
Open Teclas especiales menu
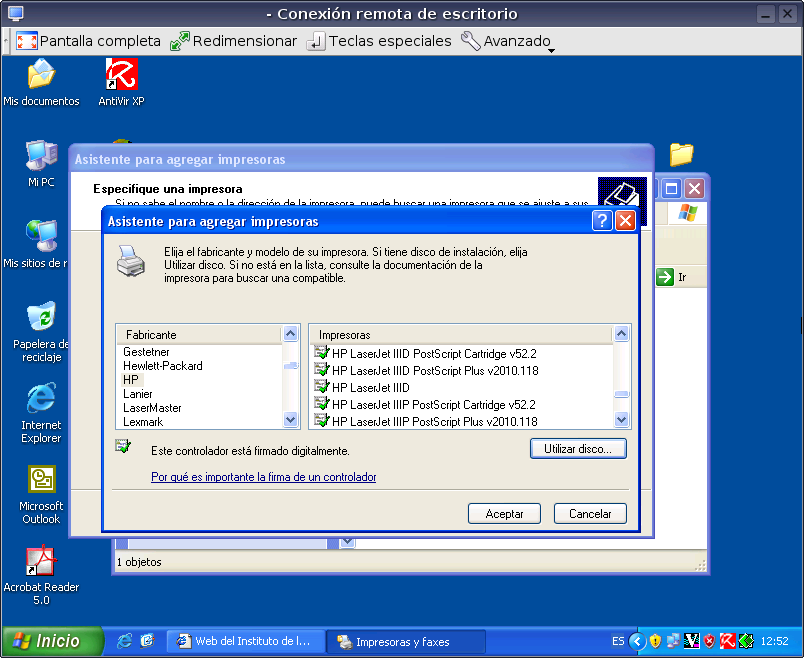pyautogui.click(x=379, y=41)
